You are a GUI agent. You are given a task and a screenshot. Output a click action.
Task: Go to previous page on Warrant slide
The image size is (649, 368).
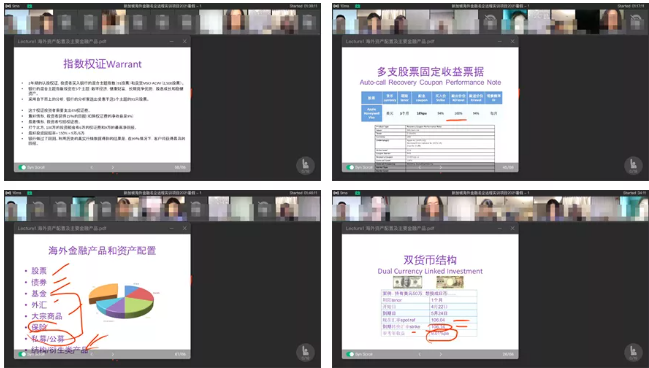[x=91, y=167]
